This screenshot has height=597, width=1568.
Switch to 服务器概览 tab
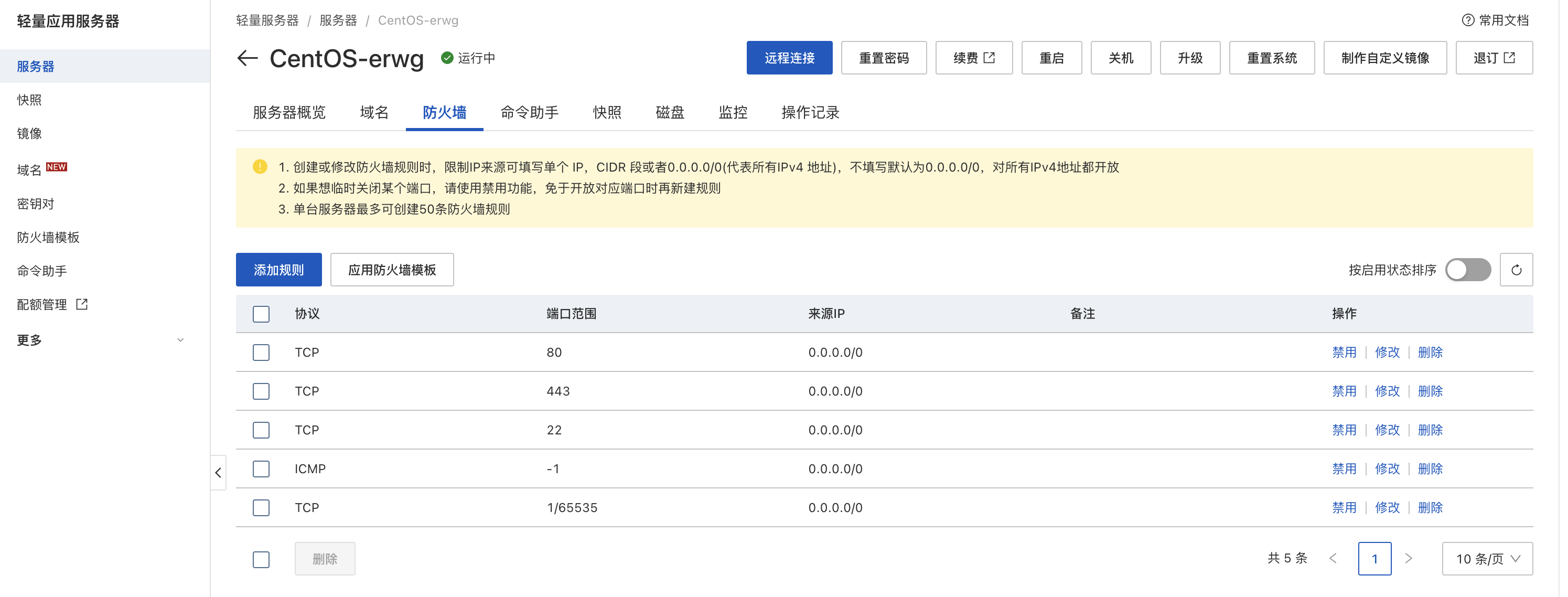coord(289,113)
